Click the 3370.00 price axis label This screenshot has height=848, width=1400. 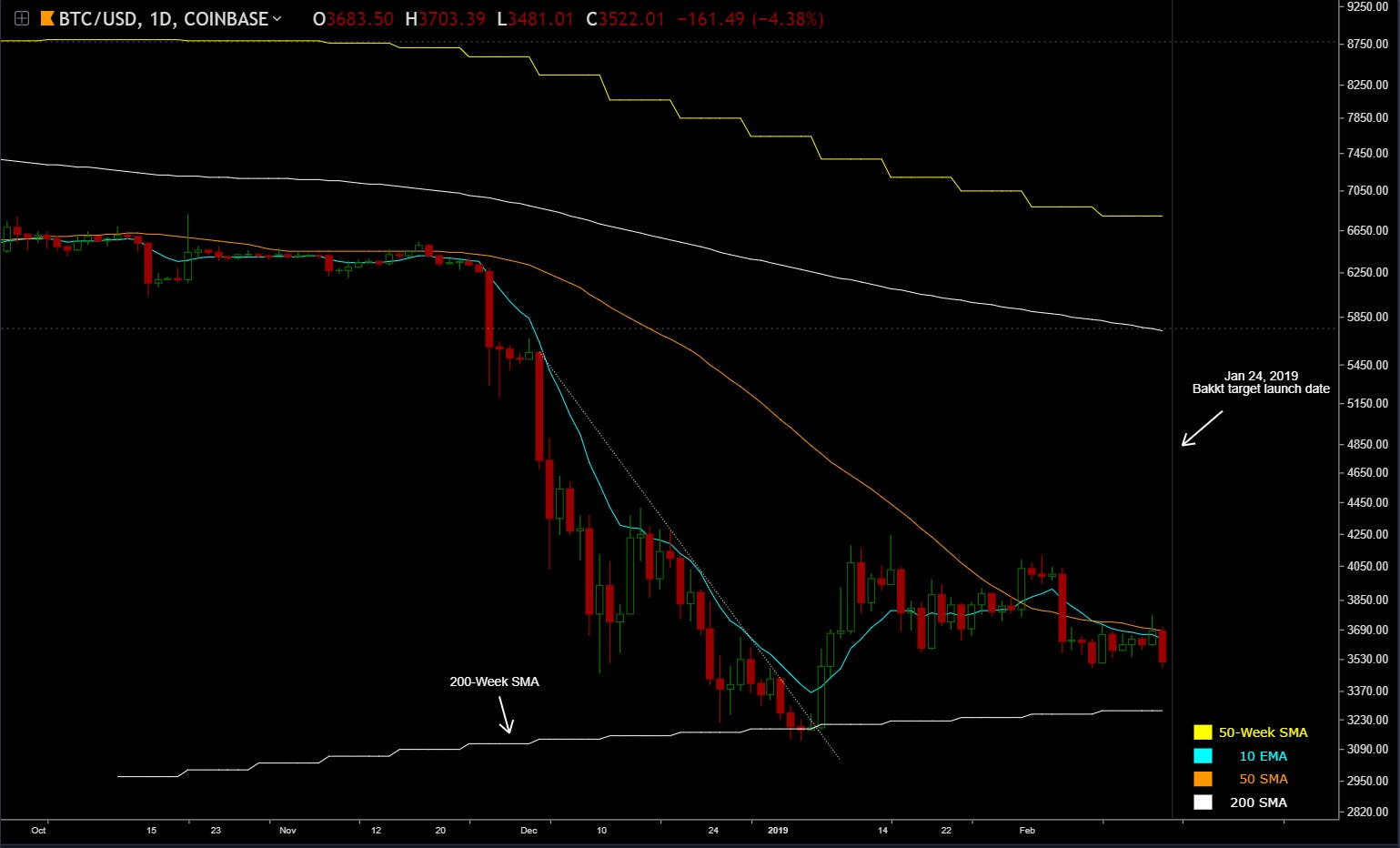pos(1367,691)
